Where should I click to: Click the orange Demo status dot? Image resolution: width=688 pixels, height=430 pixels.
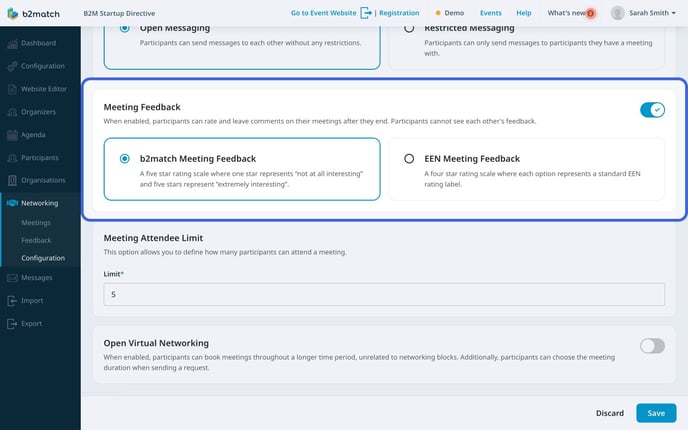438,13
